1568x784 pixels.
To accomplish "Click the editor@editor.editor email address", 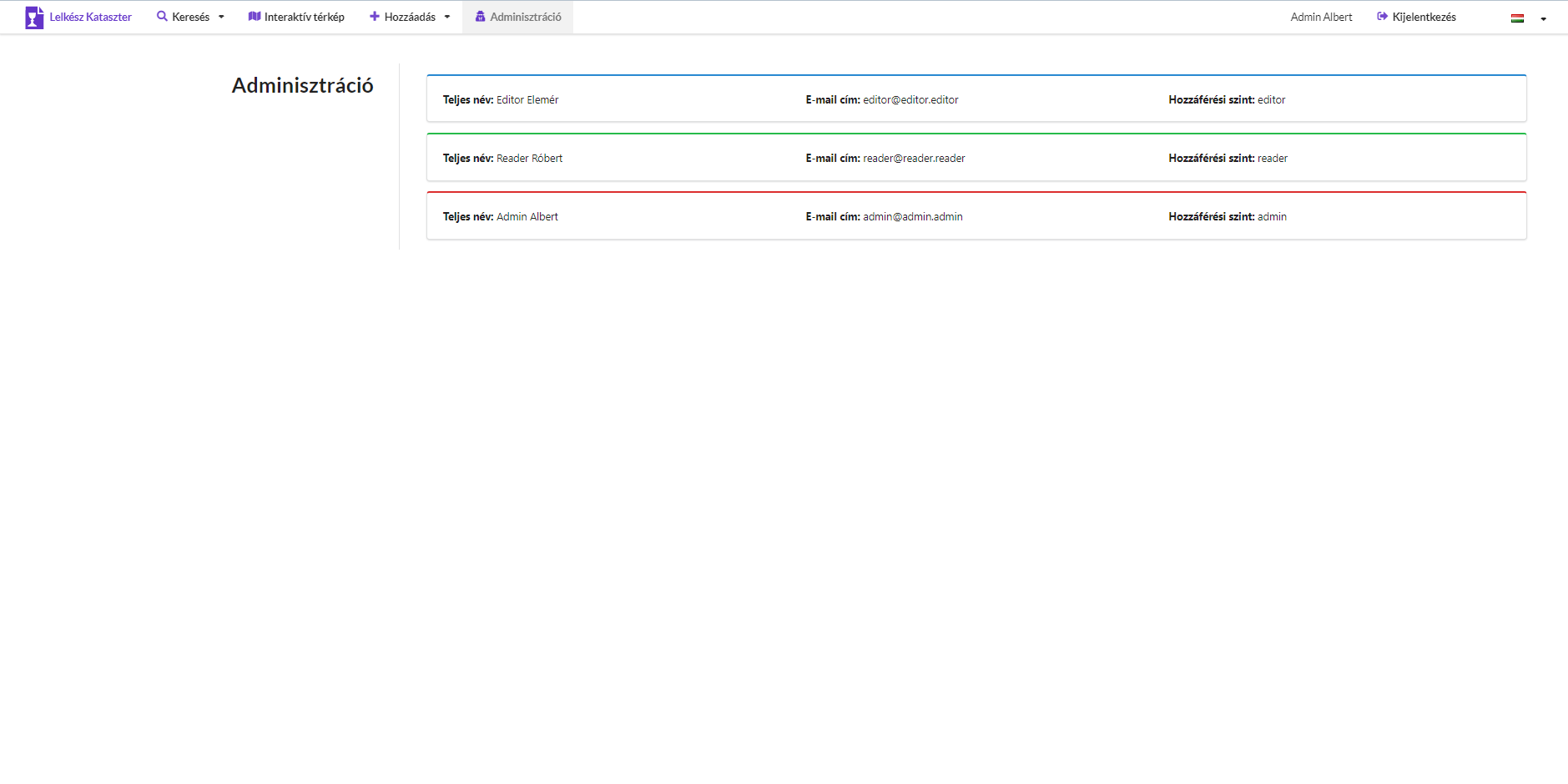I will [x=910, y=100].
